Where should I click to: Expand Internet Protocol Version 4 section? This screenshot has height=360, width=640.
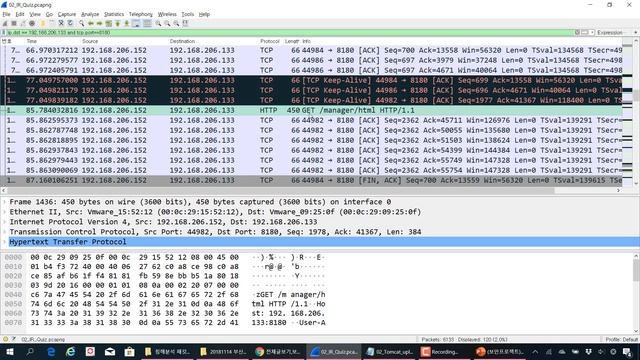click(x=4, y=222)
